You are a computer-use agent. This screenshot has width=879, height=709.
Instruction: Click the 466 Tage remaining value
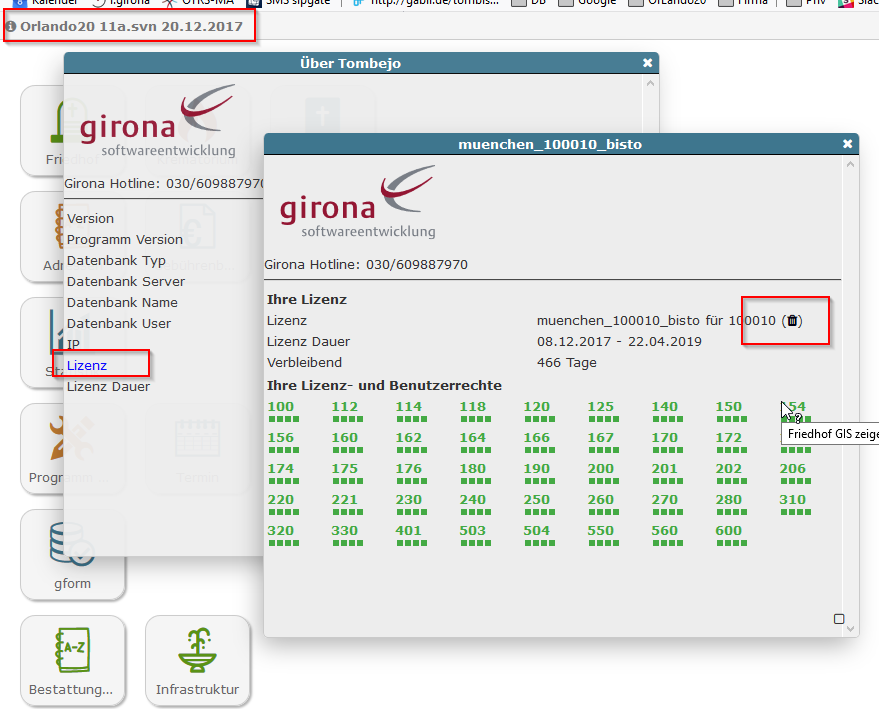(566, 363)
